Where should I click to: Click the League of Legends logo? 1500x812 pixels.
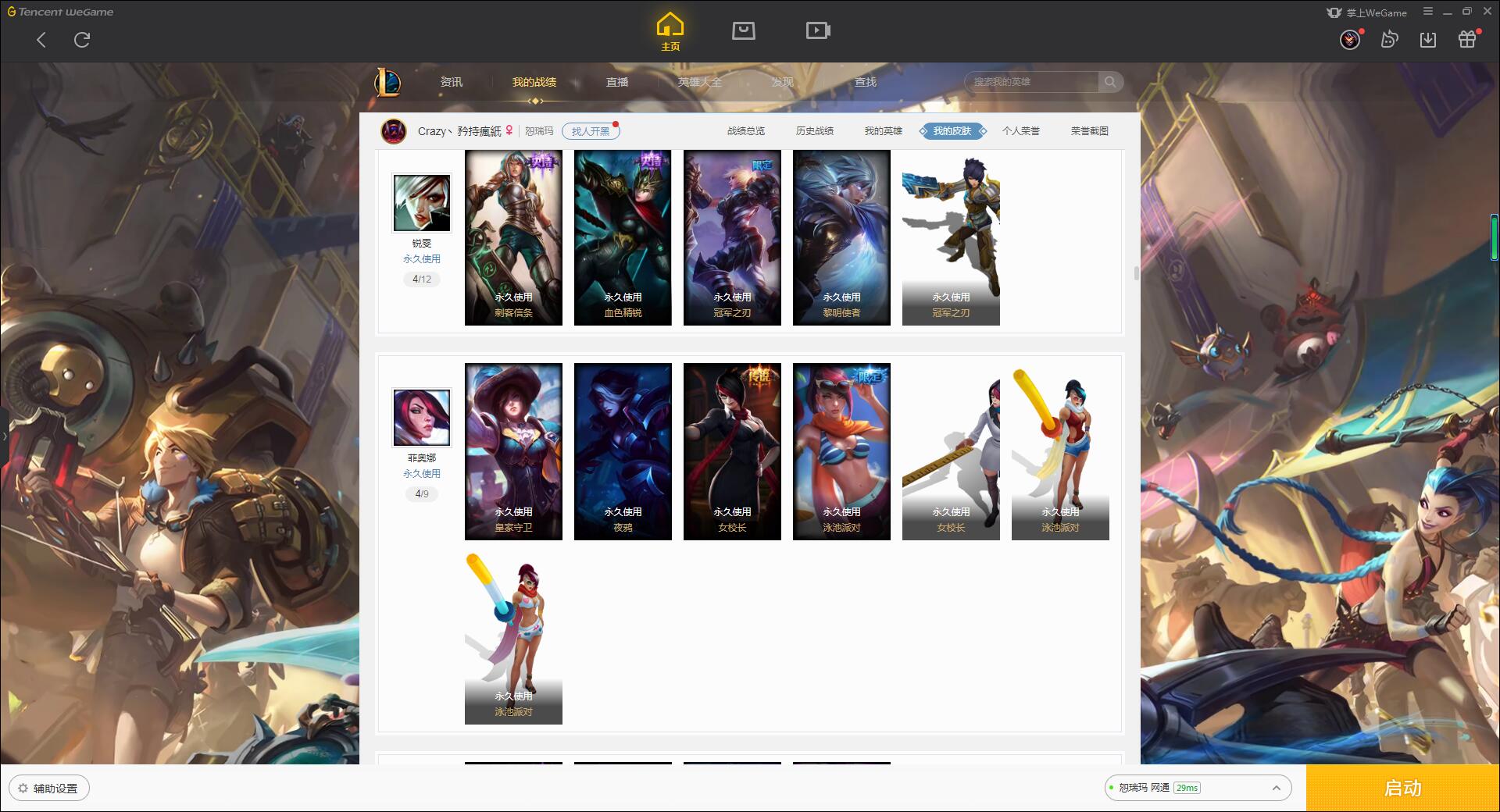click(x=387, y=82)
